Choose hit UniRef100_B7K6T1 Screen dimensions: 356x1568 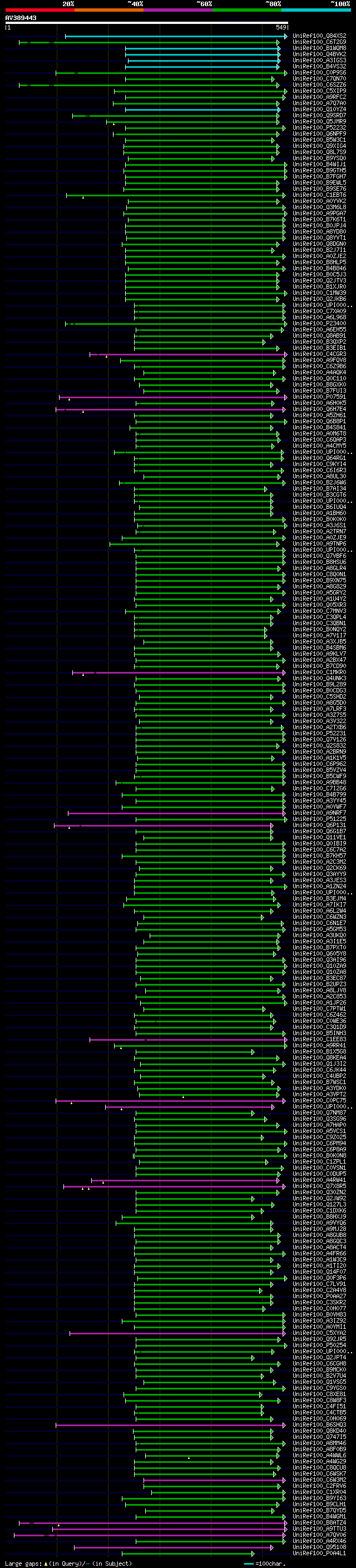[x=319, y=220]
